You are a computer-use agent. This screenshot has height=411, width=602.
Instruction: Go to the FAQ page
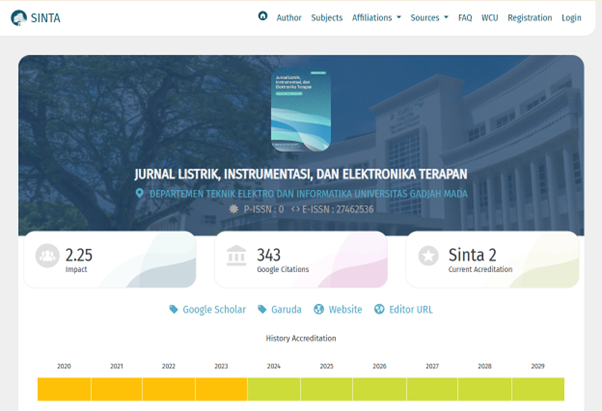[465, 18]
